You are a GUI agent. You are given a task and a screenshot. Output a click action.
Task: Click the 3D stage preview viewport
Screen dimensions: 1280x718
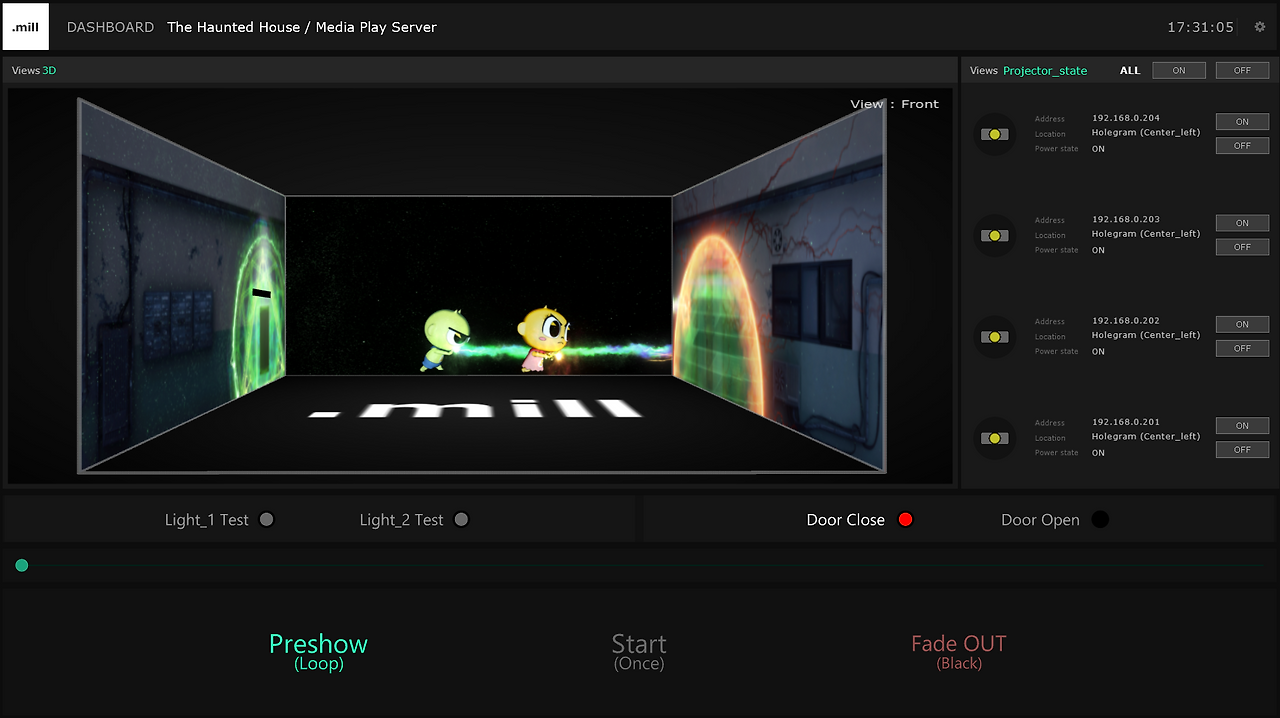pos(480,286)
